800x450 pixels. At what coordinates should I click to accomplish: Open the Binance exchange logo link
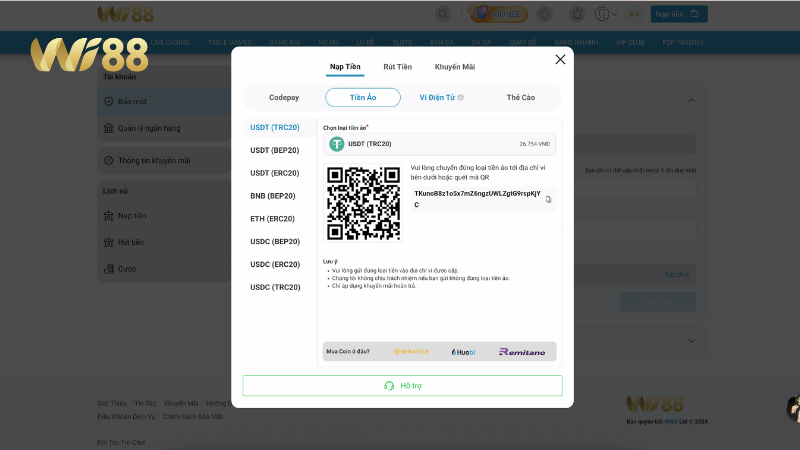click(x=411, y=352)
